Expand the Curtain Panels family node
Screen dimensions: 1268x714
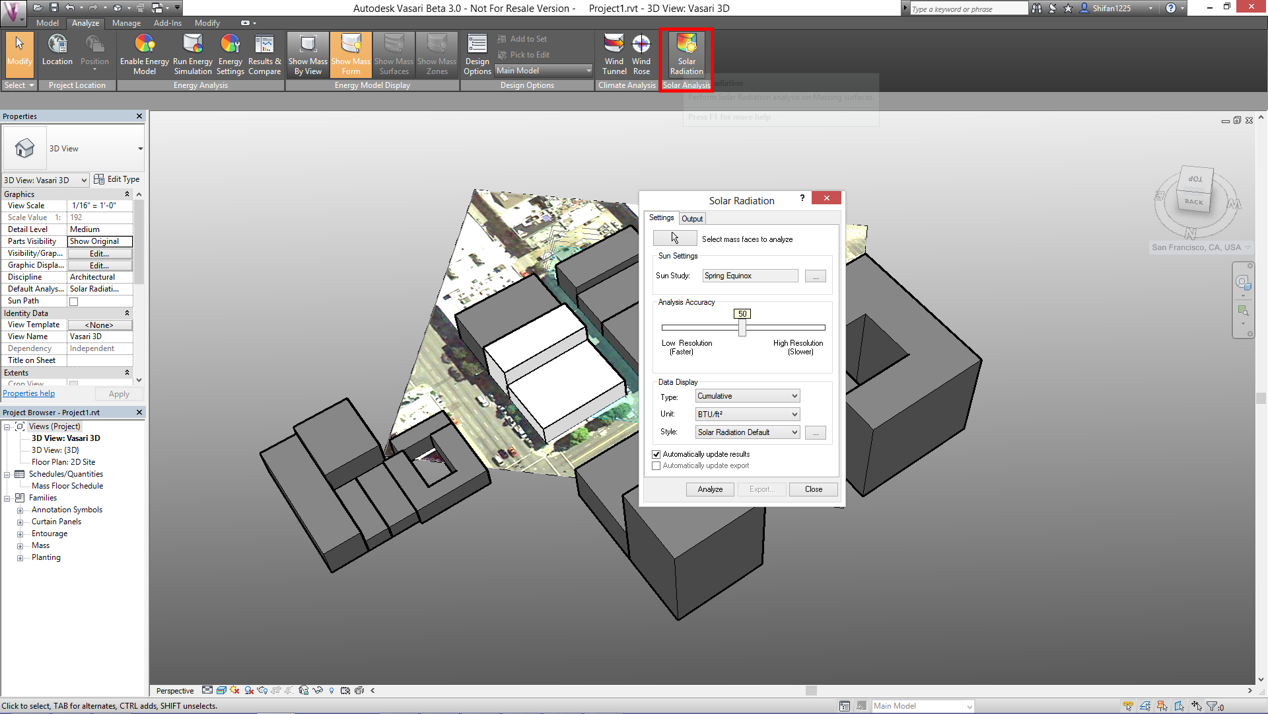(20, 522)
